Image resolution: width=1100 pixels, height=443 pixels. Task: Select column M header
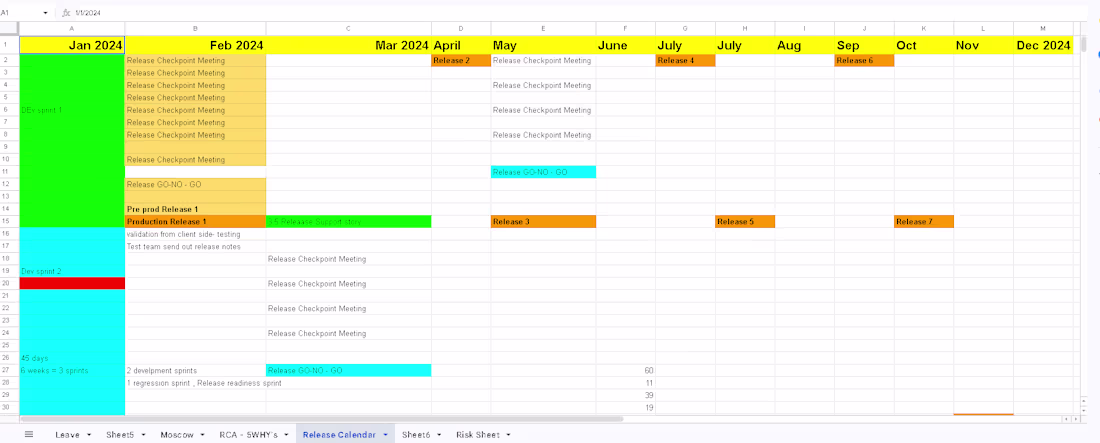[1043, 28]
